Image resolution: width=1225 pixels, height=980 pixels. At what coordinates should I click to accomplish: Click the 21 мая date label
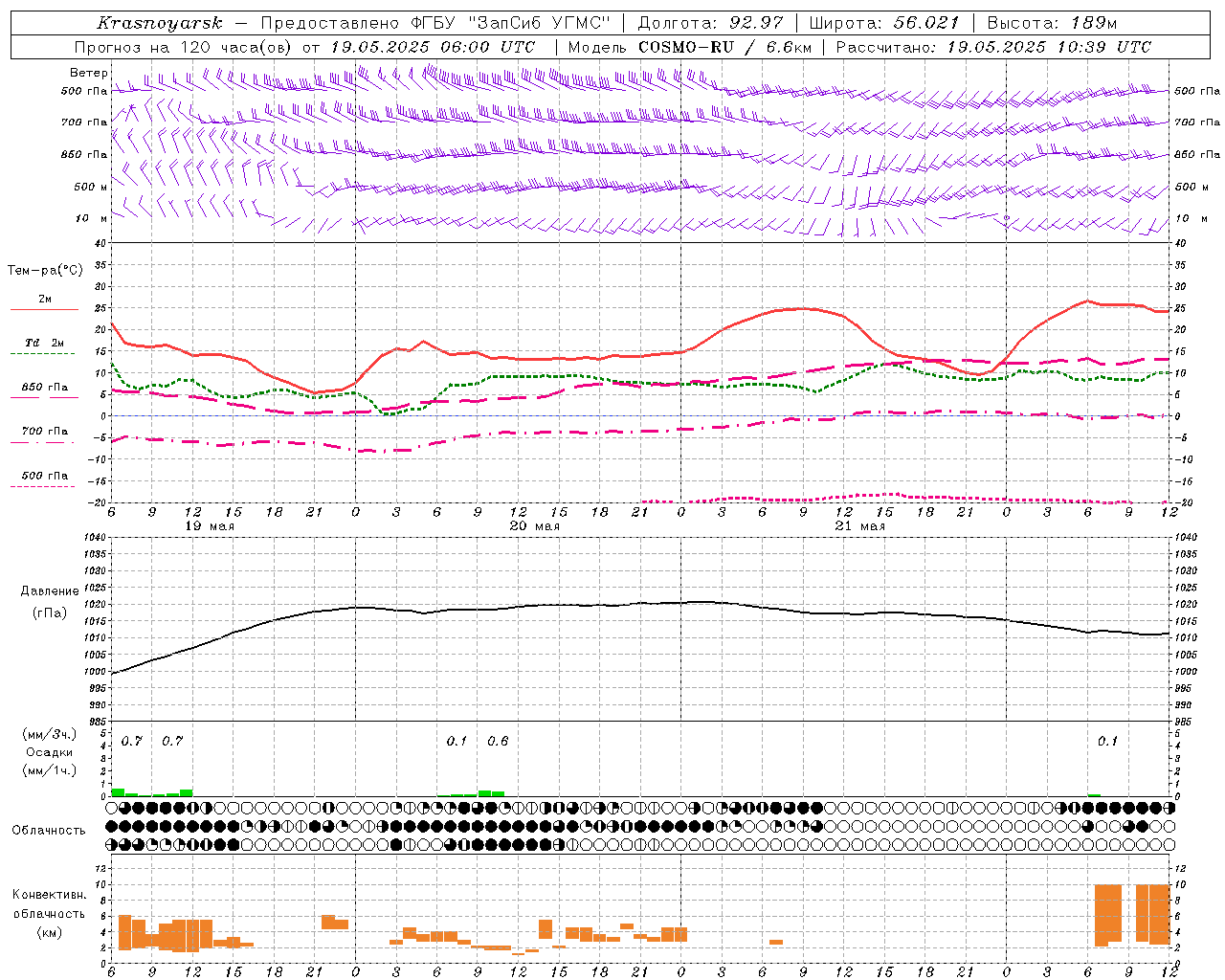[x=860, y=526]
